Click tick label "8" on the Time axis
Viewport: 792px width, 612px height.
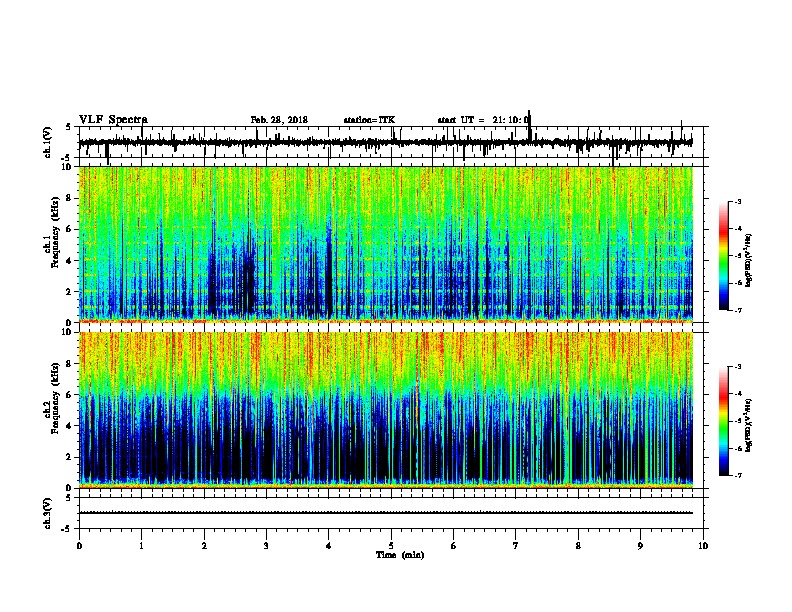pyautogui.click(x=578, y=546)
